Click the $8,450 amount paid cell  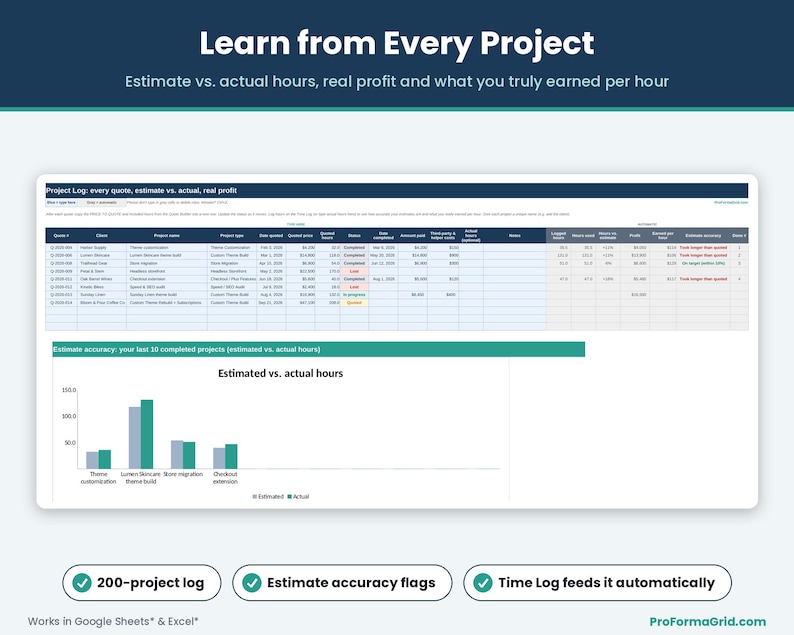[413, 294]
